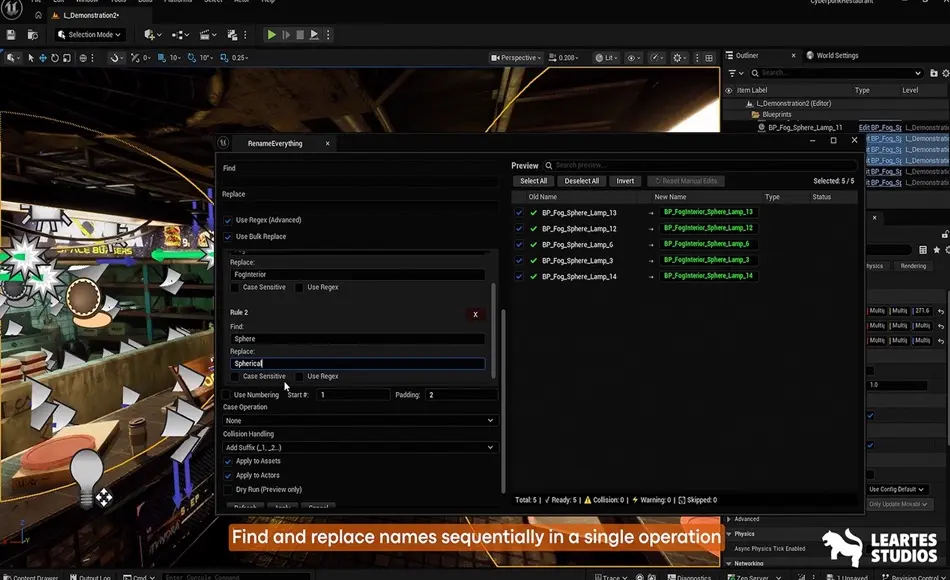
Task: Select the RenameEverything window tab
Action: [x=275, y=144]
